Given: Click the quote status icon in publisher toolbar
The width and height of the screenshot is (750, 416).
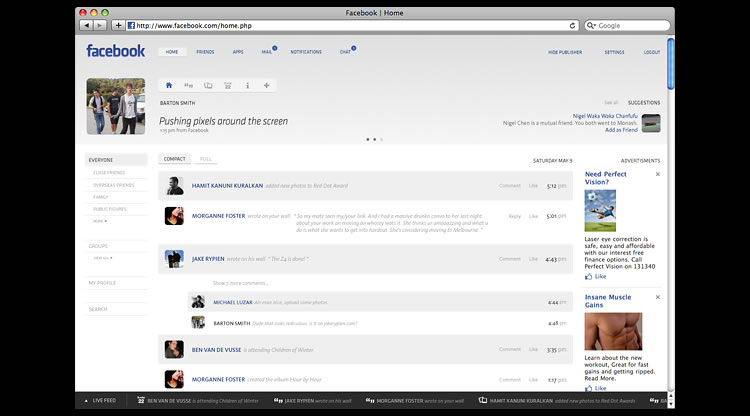Looking at the screenshot, I should (x=188, y=85).
